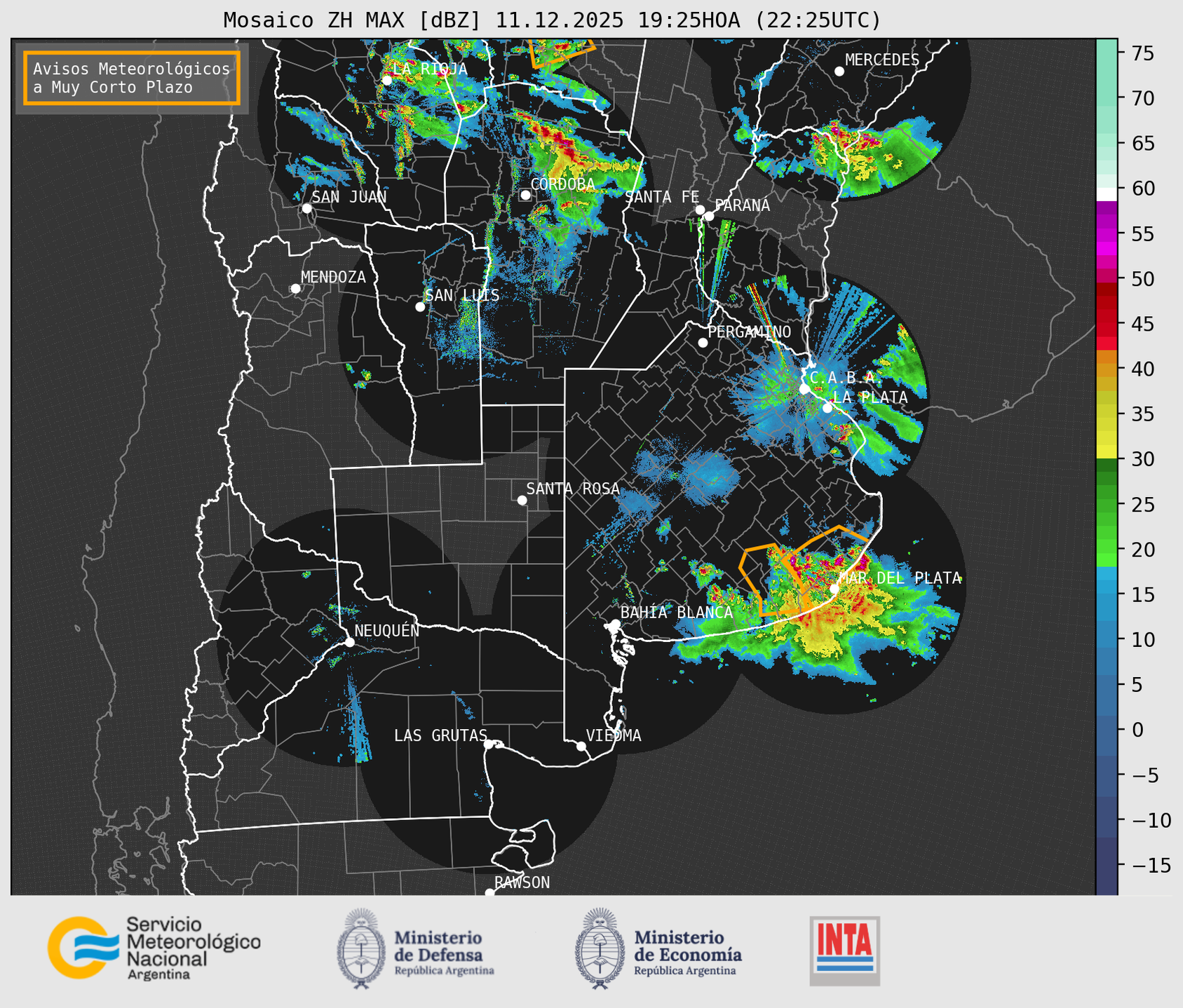
Task: Click the white city dot at San Luis
Action: (x=420, y=307)
